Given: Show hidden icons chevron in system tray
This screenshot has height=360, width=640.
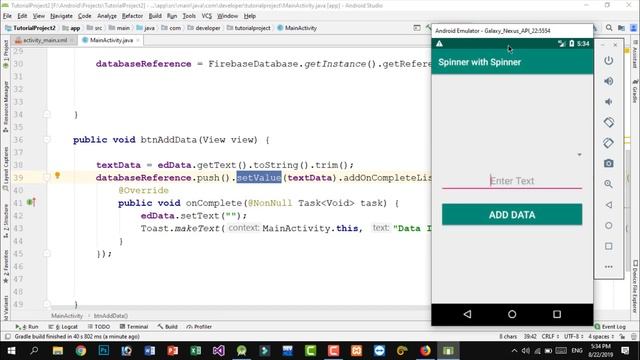Looking at the screenshot, I should click(x=514, y=351).
